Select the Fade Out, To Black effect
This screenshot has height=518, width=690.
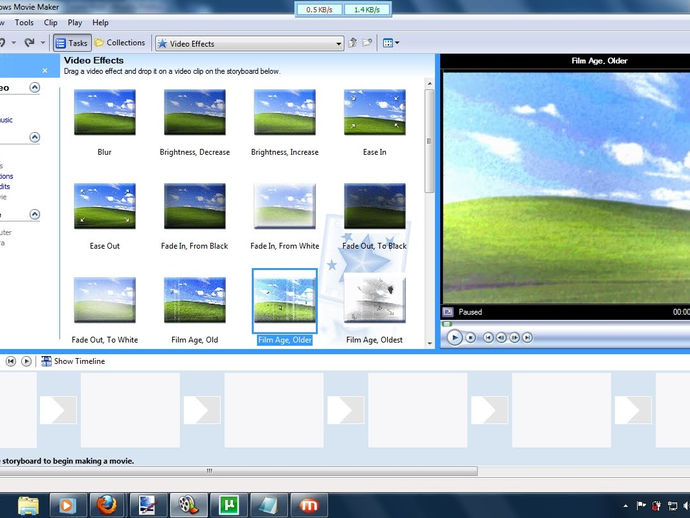coord(374,206)
